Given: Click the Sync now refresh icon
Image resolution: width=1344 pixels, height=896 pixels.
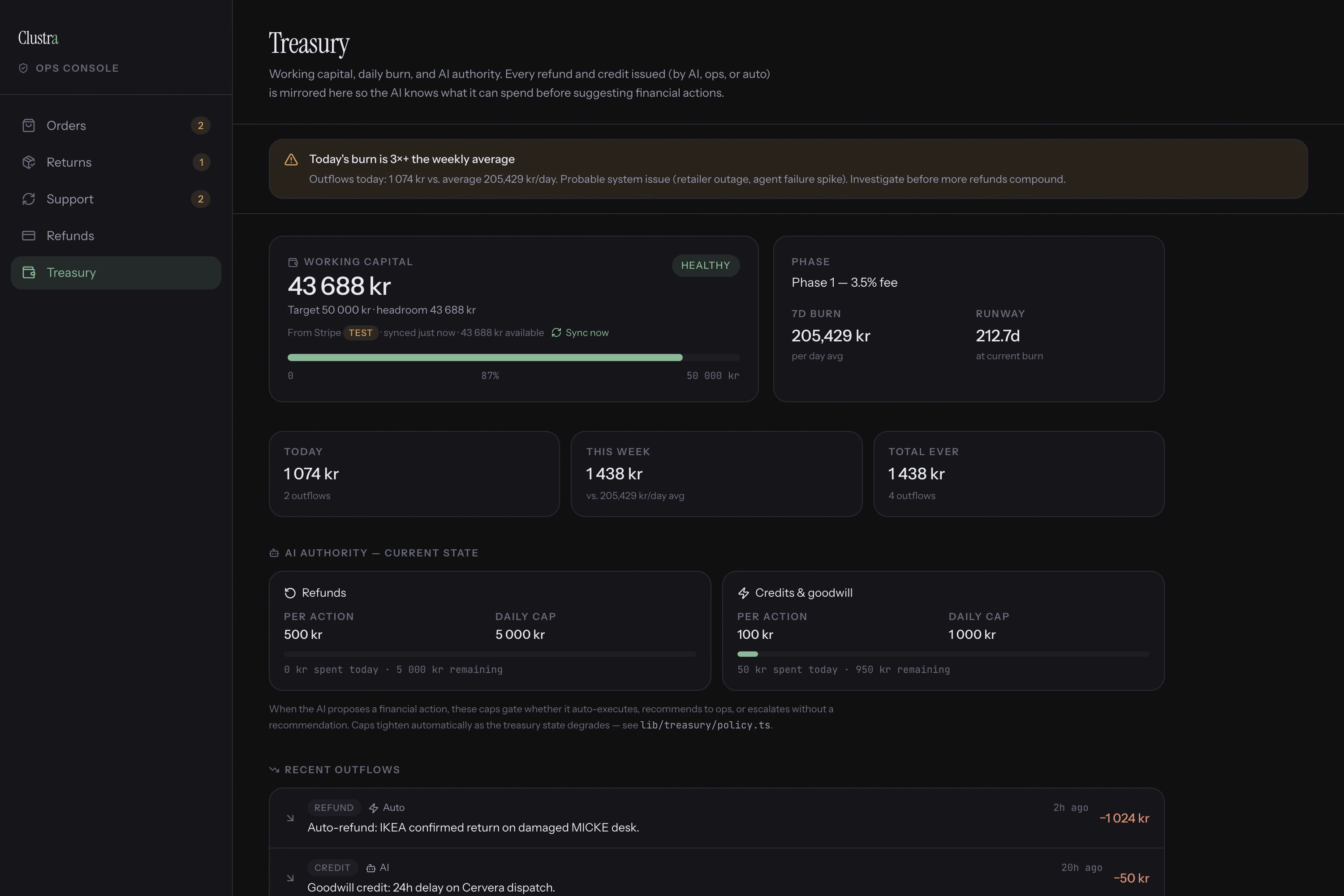Looking at the screenshot, I should (x=556, y=332).
